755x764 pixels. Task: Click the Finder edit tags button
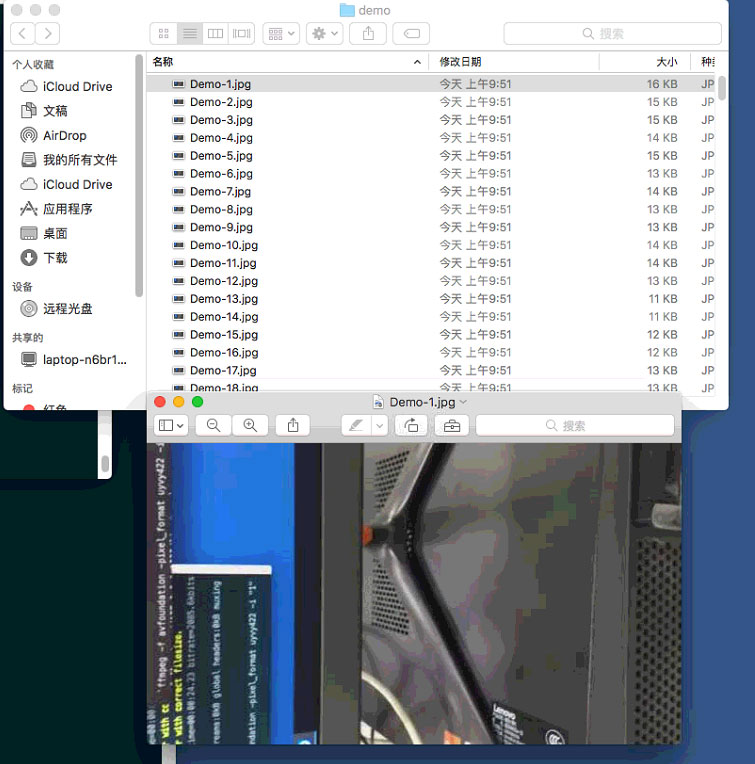[x=411, y=34]
